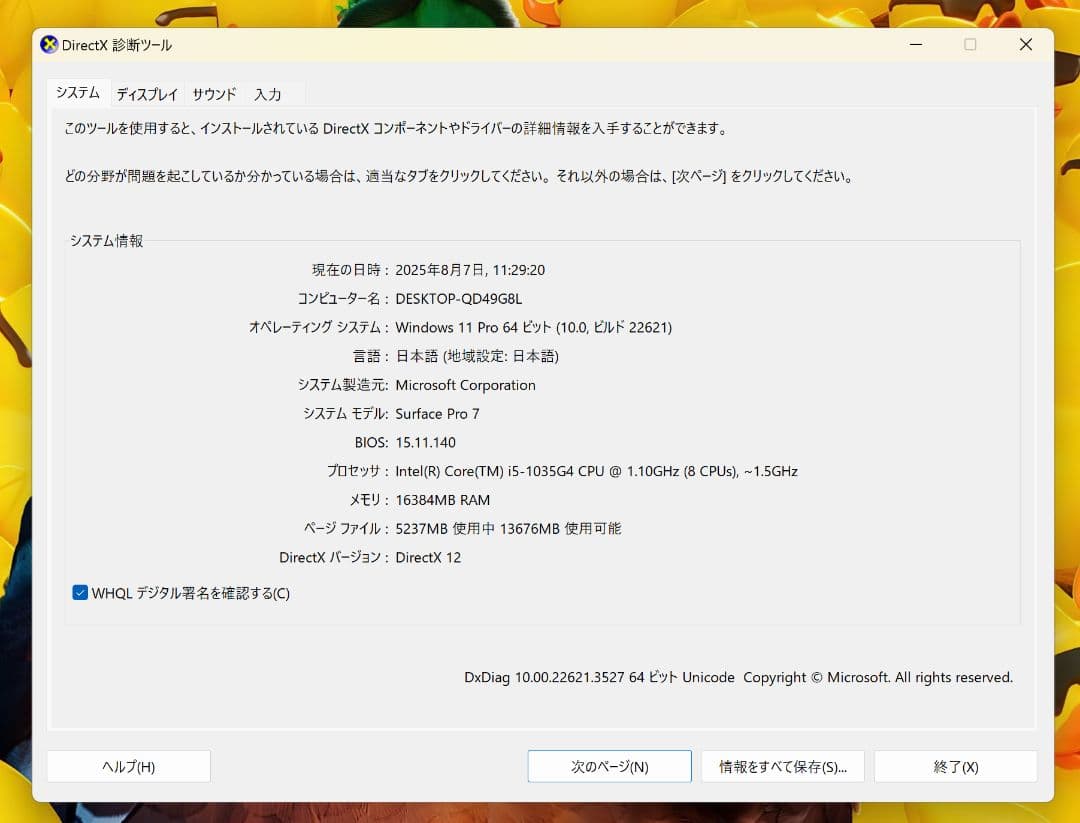This screenshot has height=823, width=1080.
Task: Click the システム情報 group box label
Action: (x=105, y=241)
